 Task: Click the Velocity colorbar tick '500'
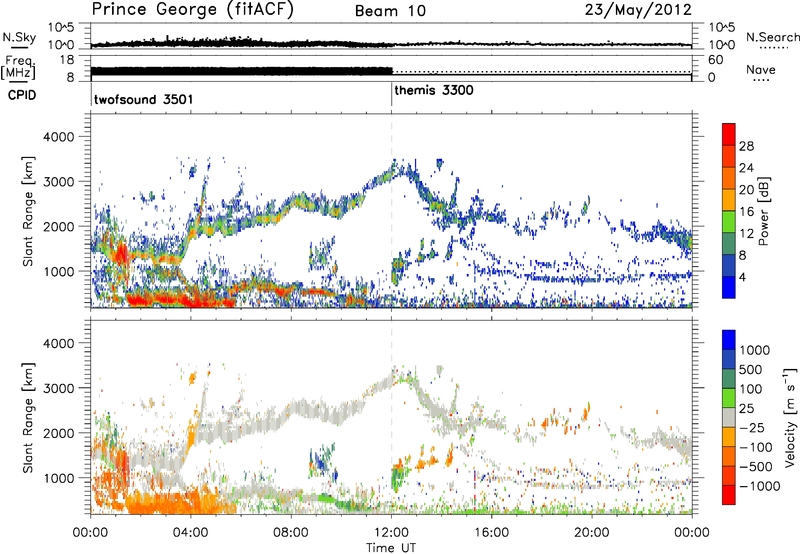(751, 369)
